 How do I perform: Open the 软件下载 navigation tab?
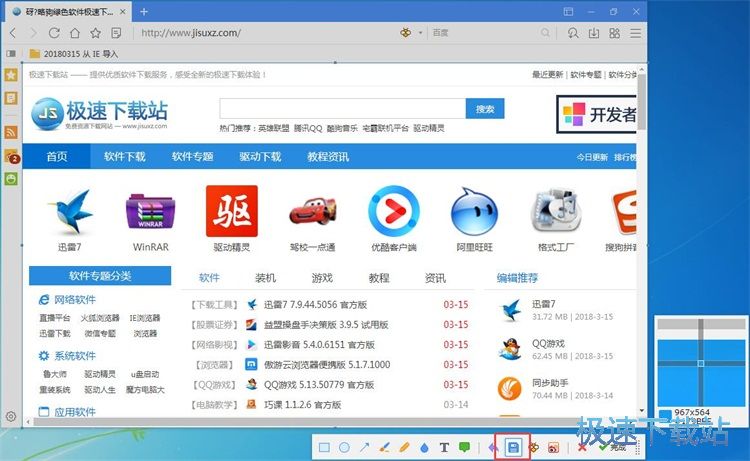point(124,156)
